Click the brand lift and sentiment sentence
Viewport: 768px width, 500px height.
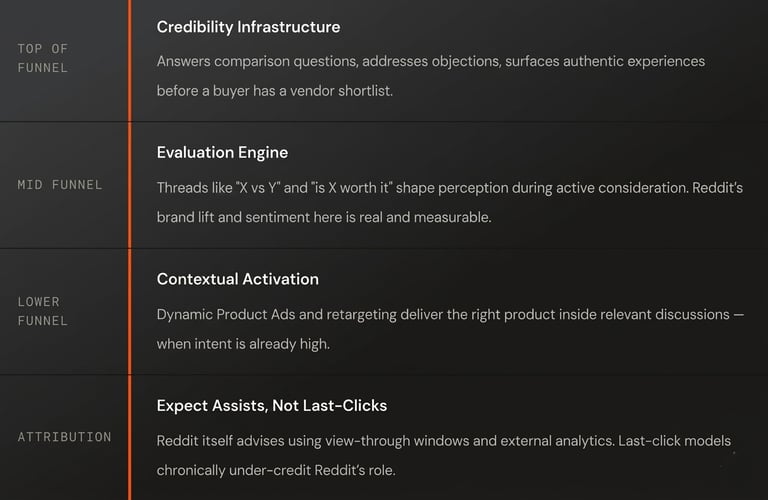click(324, 217)
